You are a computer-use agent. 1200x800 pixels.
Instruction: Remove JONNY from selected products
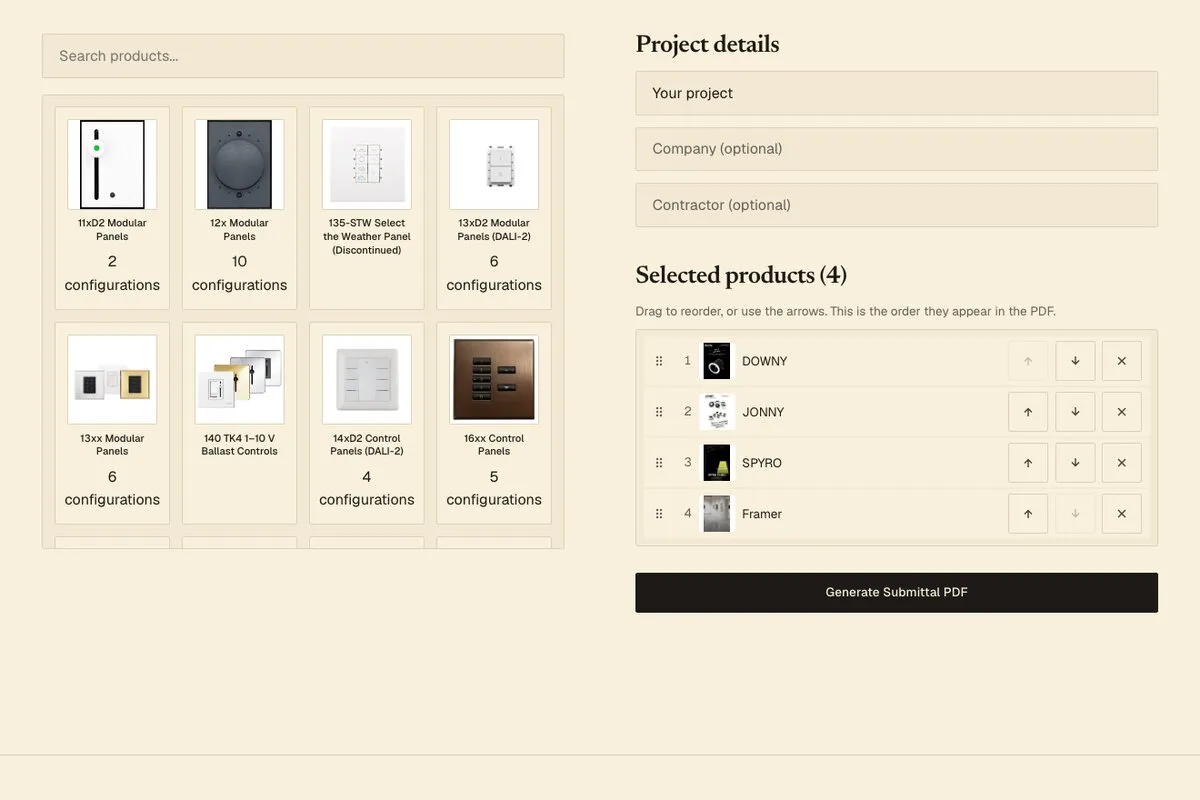click(x=1121, y=412)
